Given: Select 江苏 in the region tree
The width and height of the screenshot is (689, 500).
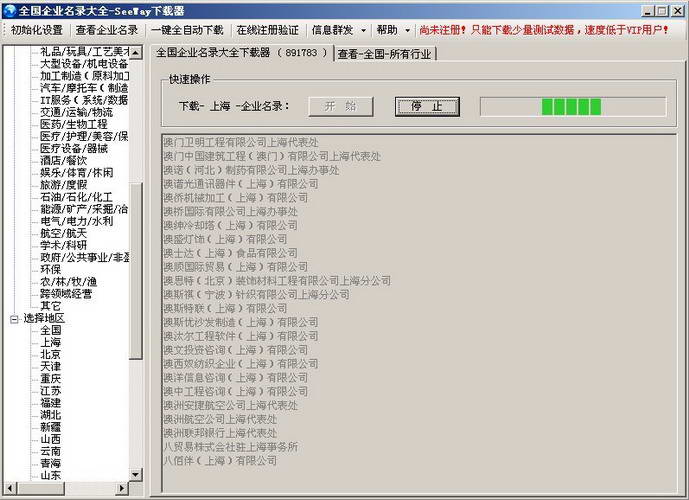Looking at the screenshot, I should (x=51, y=391).
